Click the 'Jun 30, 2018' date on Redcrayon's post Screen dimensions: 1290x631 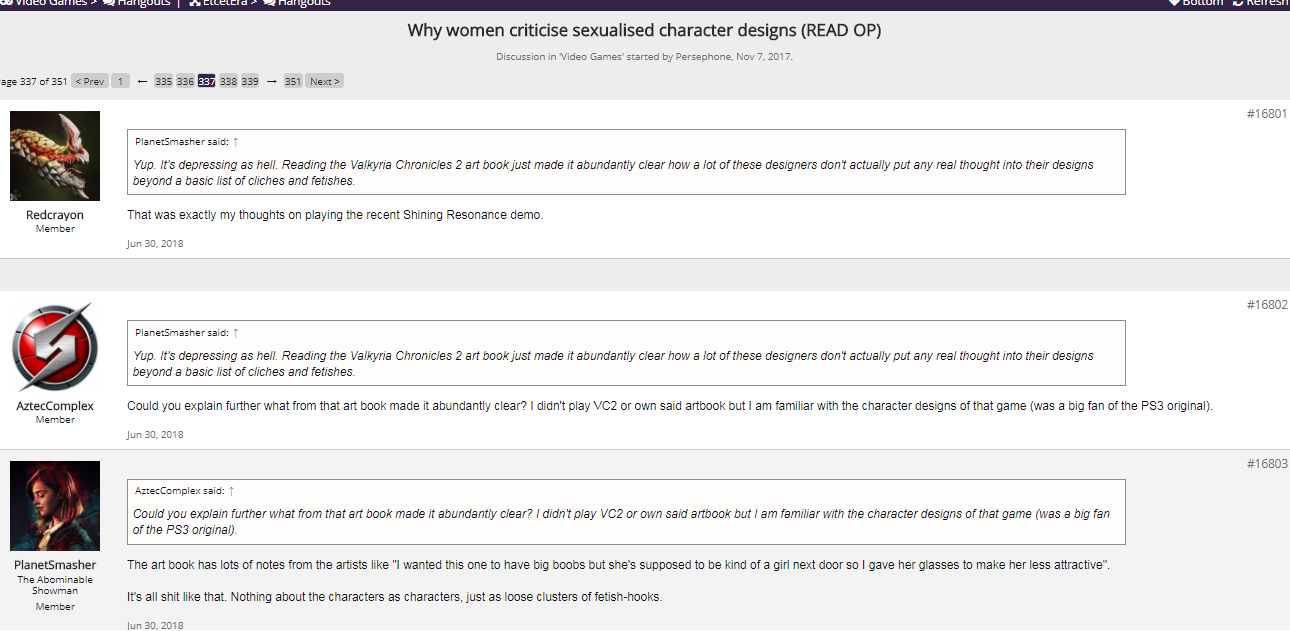(155, 244)
